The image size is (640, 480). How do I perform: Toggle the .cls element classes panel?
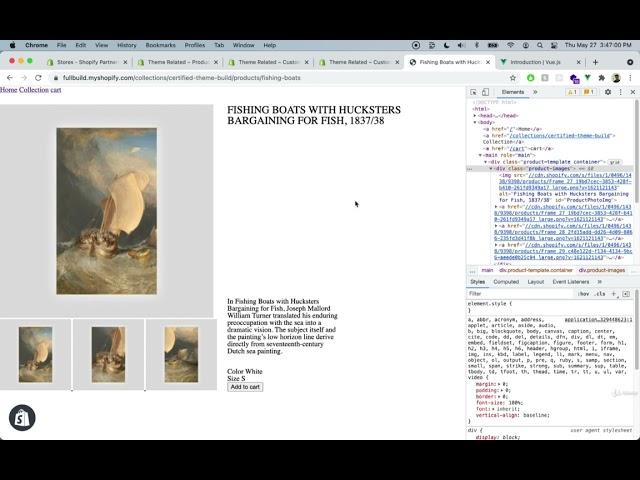click(x=600, y=294)
